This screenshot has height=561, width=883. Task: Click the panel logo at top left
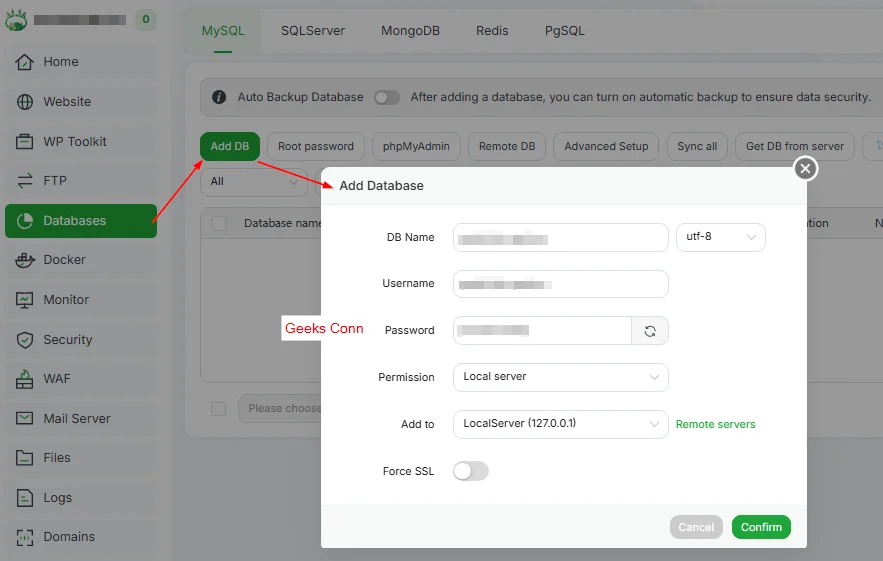pyautogui.click(x=16, y=20)
